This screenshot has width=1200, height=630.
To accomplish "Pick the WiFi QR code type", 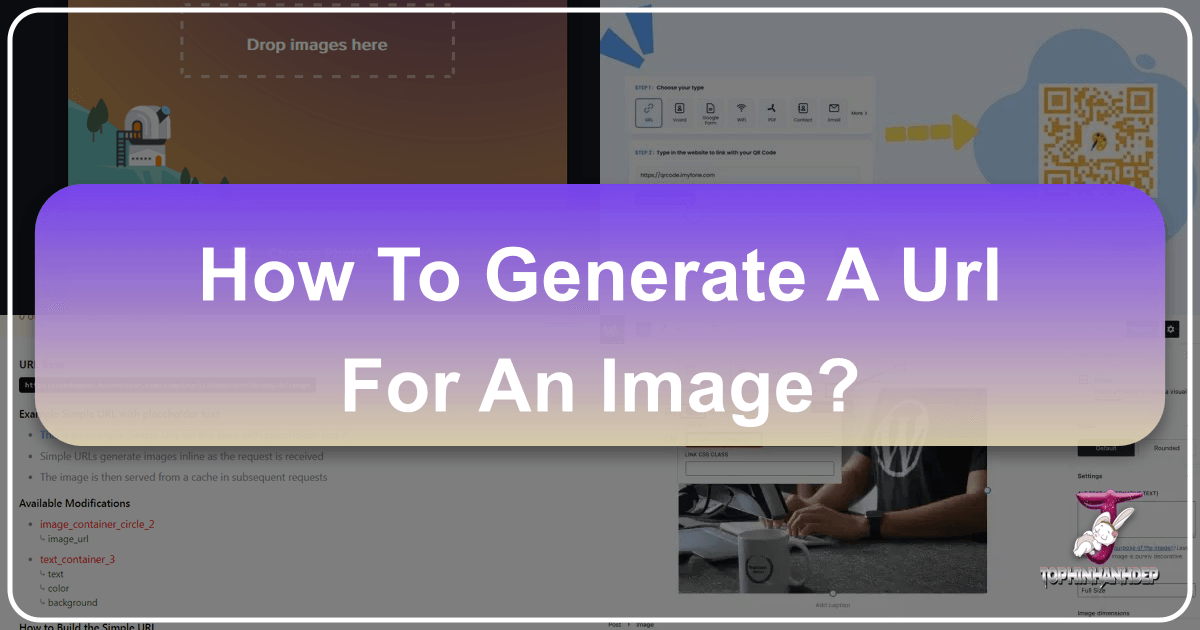I will (741, 112).
